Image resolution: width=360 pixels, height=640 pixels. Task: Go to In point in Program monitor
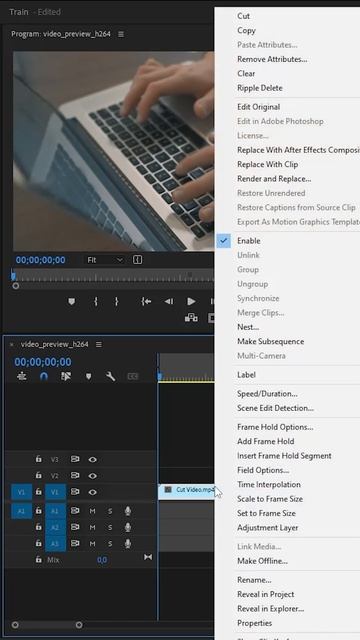click(146, 301)
